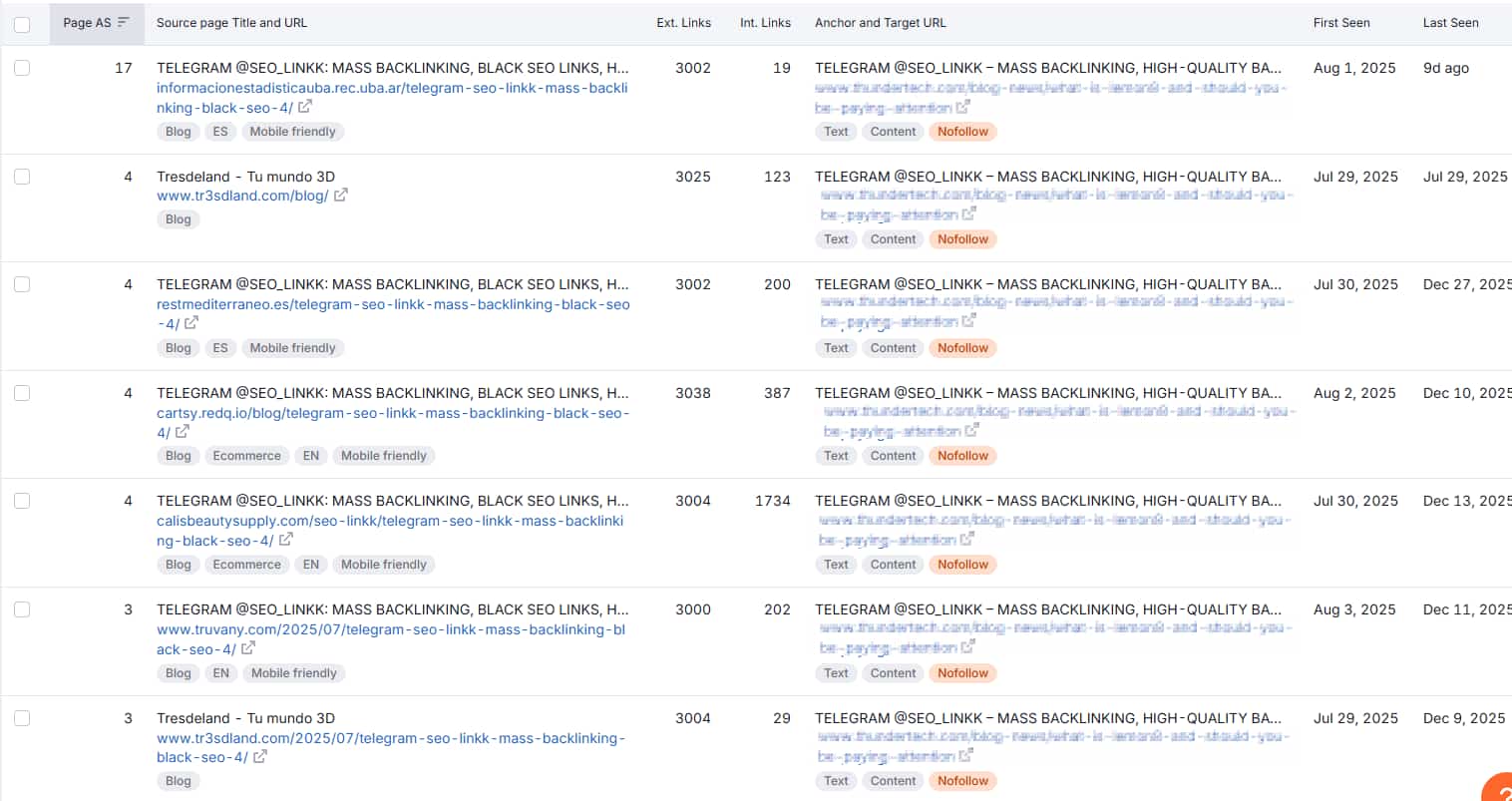Screen dimensions: 1512x801
Task: Tick checkbox for the cartsy.redq.io row
Action: tap(22, 393)
